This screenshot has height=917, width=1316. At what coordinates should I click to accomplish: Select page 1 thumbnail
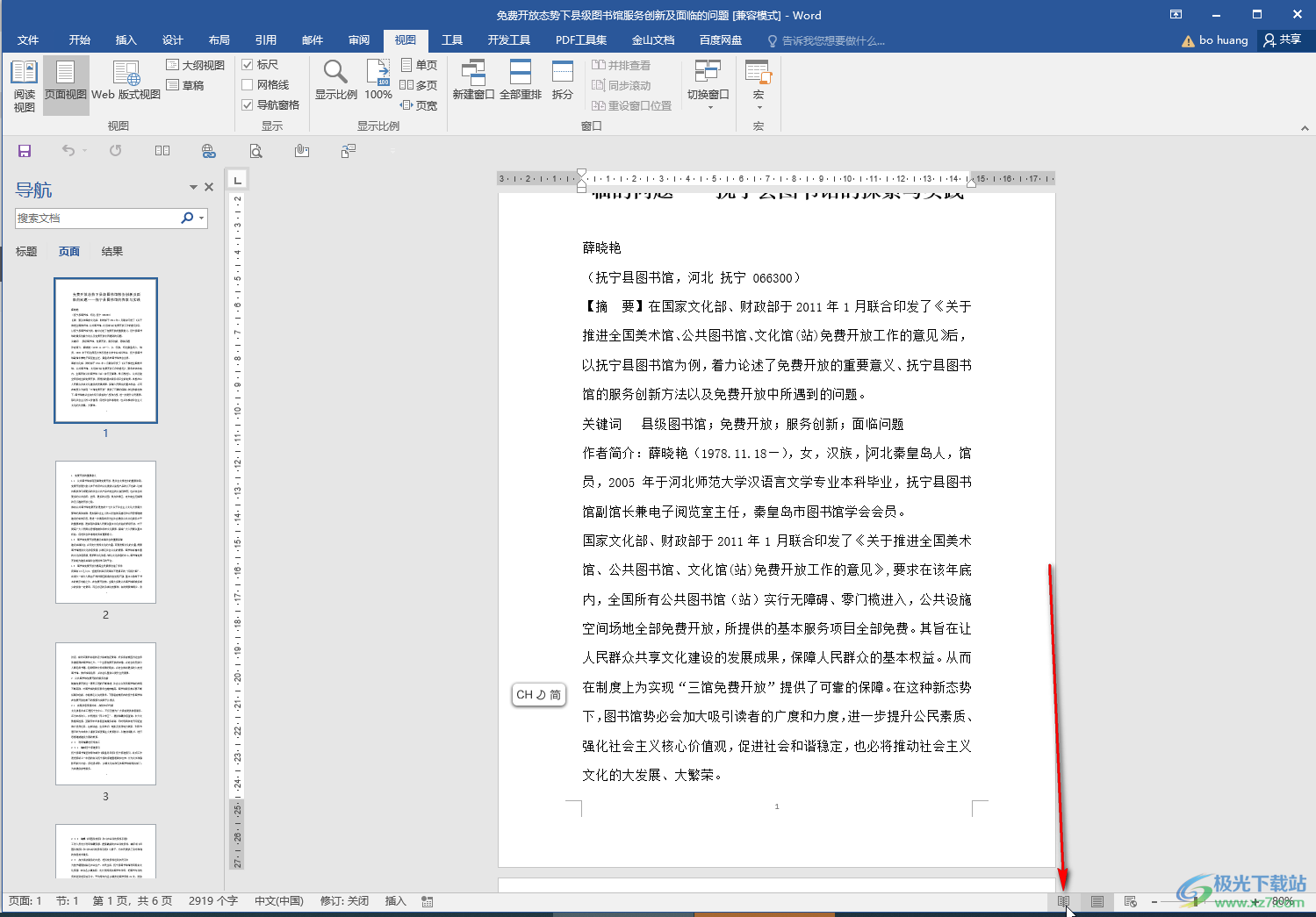pos(105,350)
